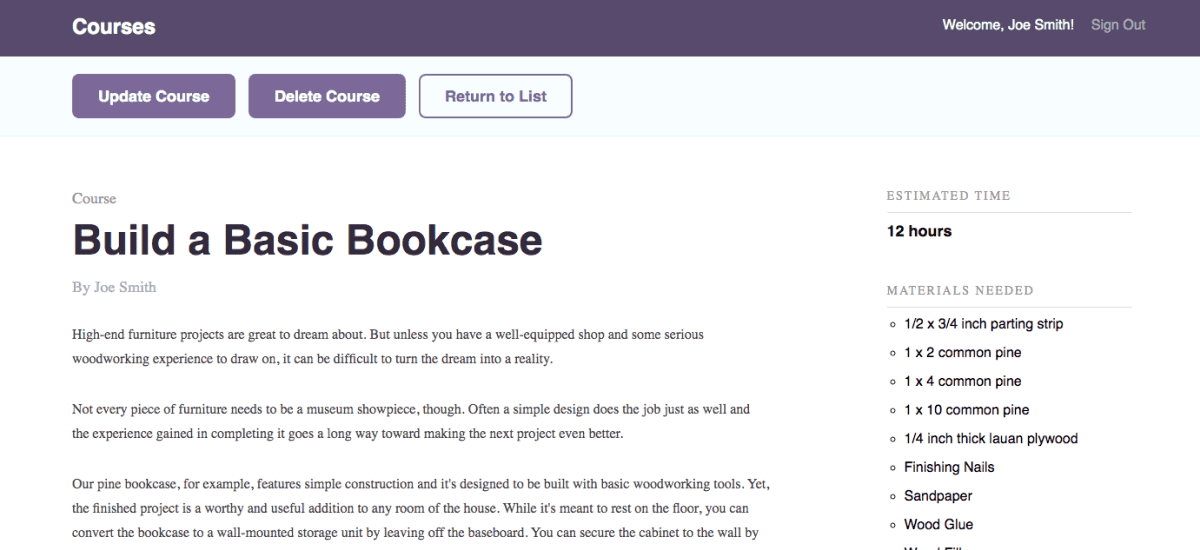Click the Update Course button
The image size is (1200, 550).
pos(153,96)
